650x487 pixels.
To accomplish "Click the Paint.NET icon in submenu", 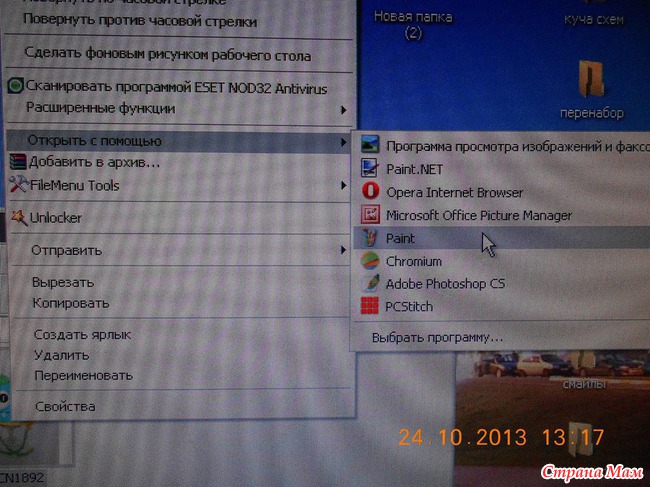I will 371,169.
